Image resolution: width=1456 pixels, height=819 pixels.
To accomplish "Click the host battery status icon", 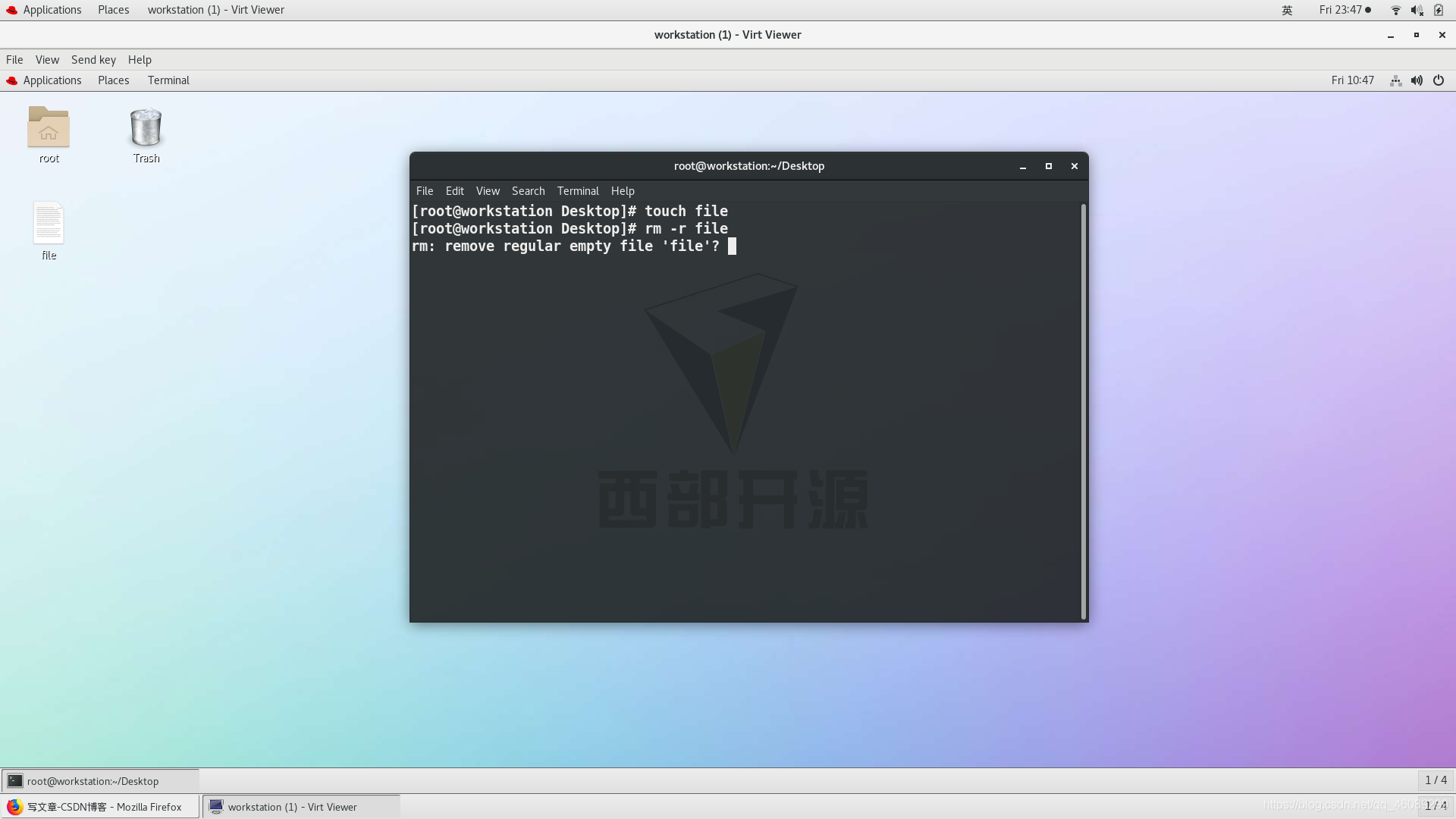I will point(1439,10).
